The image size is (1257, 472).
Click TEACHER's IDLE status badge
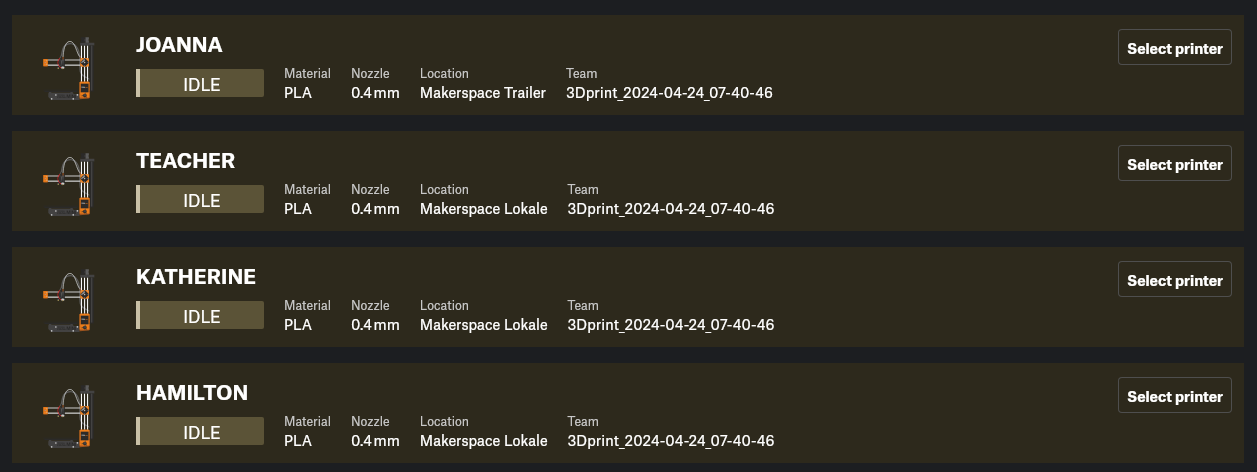(x=201, y=200)
